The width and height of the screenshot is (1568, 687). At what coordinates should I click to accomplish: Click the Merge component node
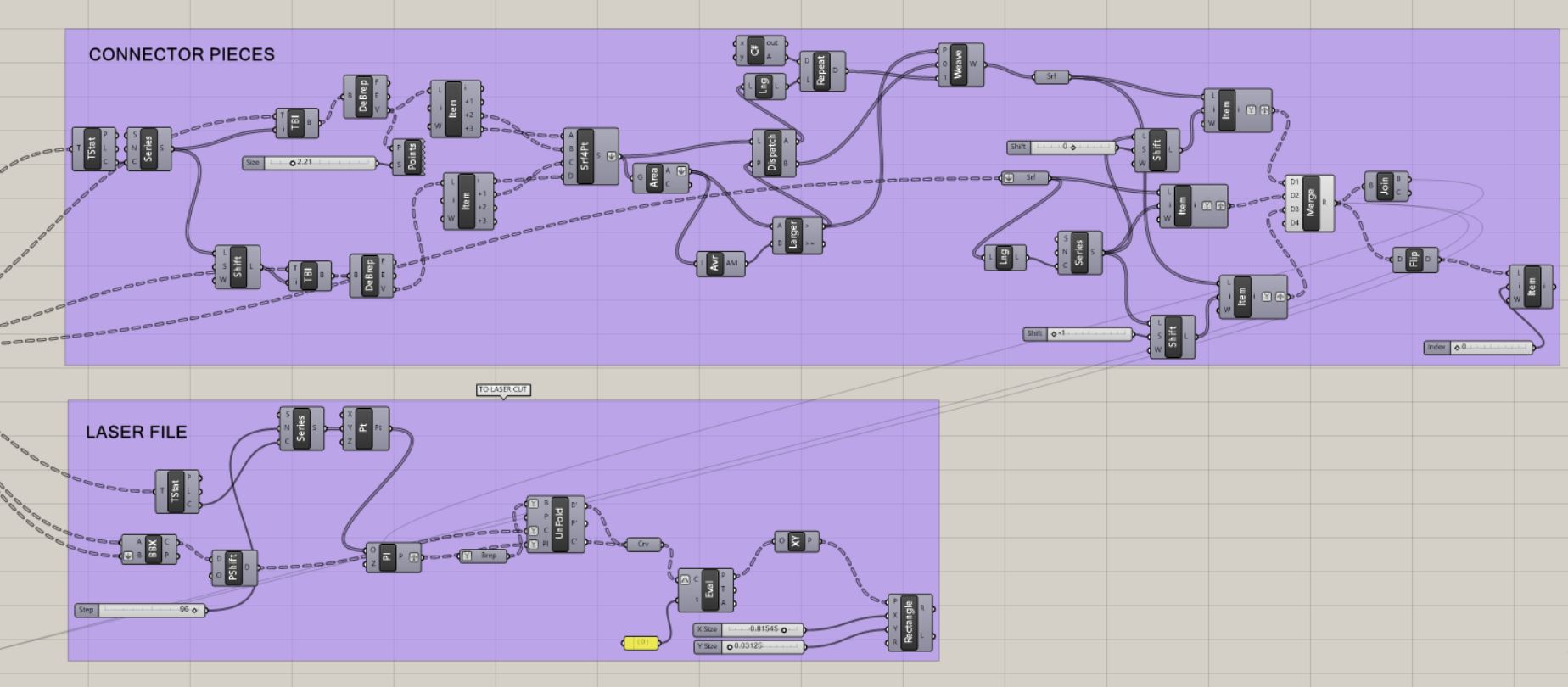pyautogui.click(x=1310, y=204)
